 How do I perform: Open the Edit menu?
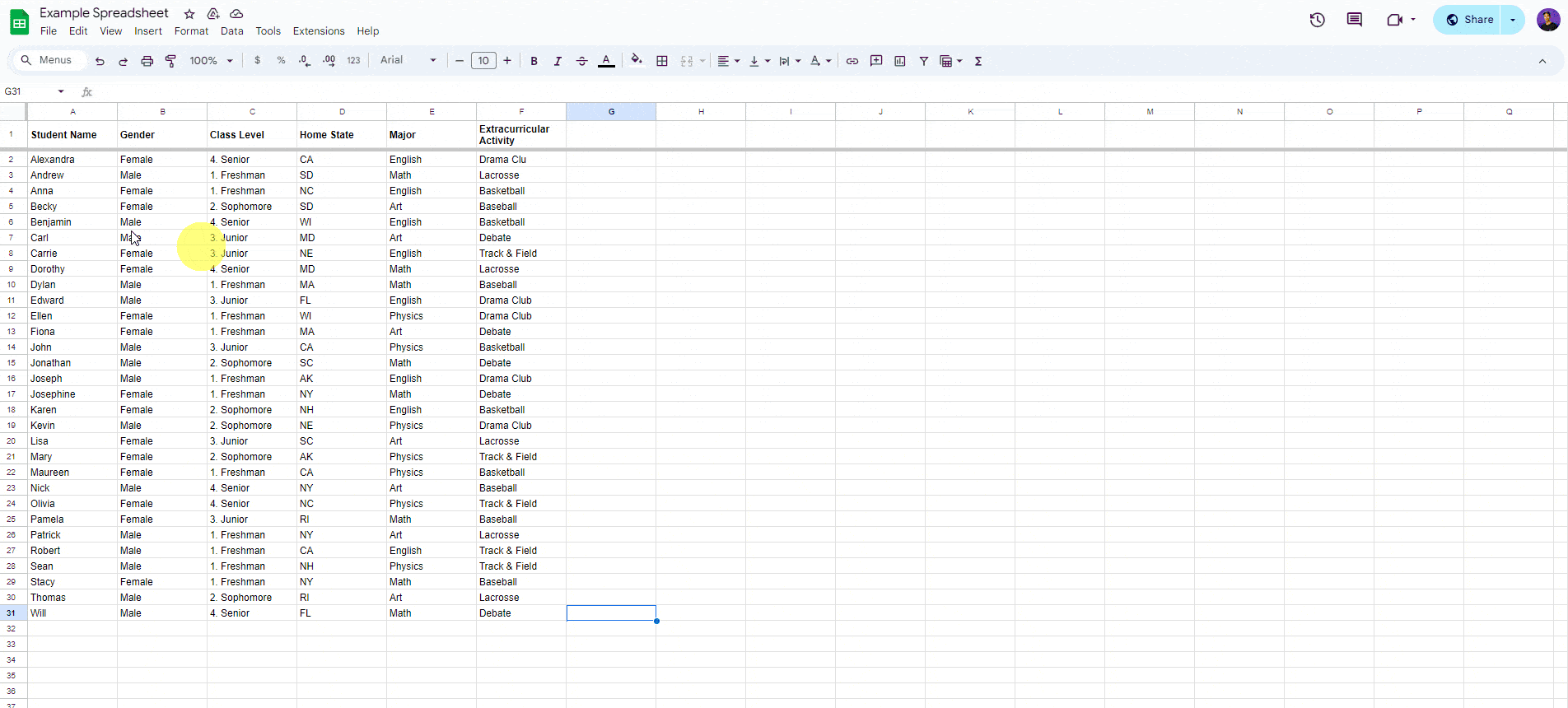point(78,31)
